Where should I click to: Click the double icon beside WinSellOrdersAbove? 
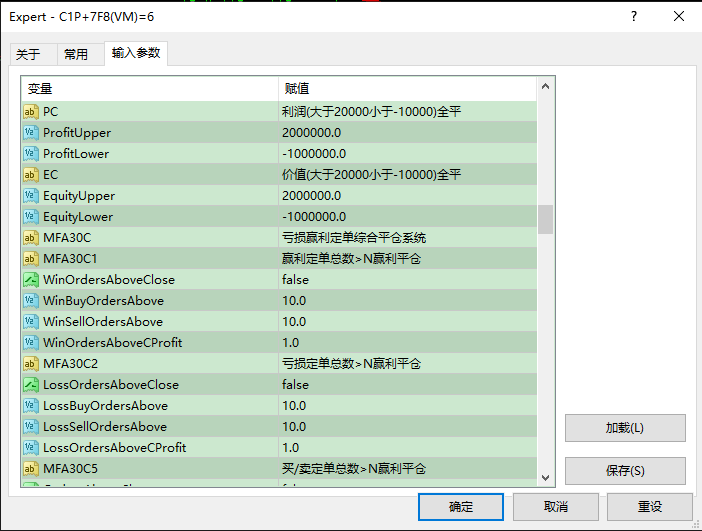click(30, 321)
